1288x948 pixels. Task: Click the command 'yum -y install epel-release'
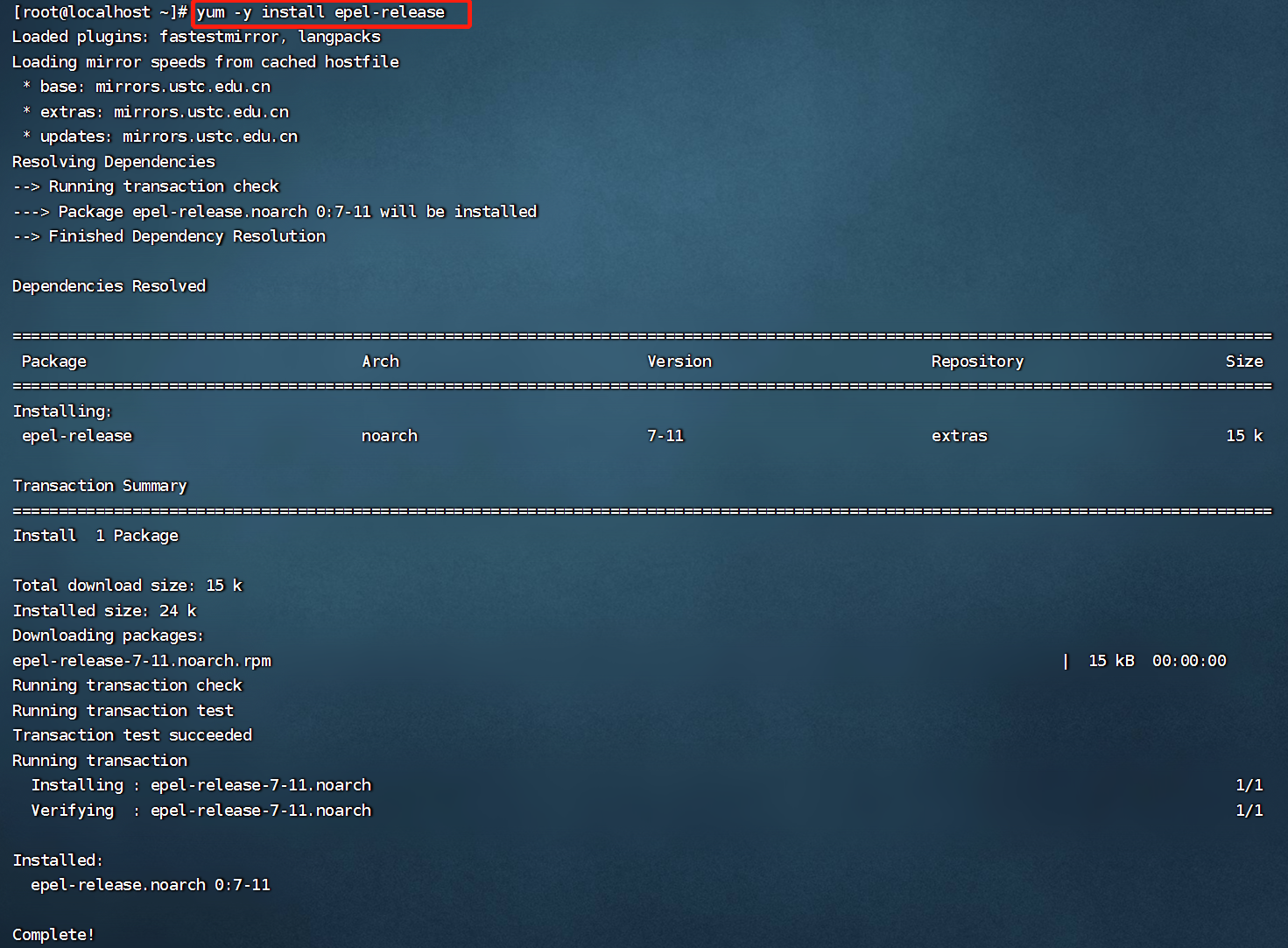coord(320,12)
